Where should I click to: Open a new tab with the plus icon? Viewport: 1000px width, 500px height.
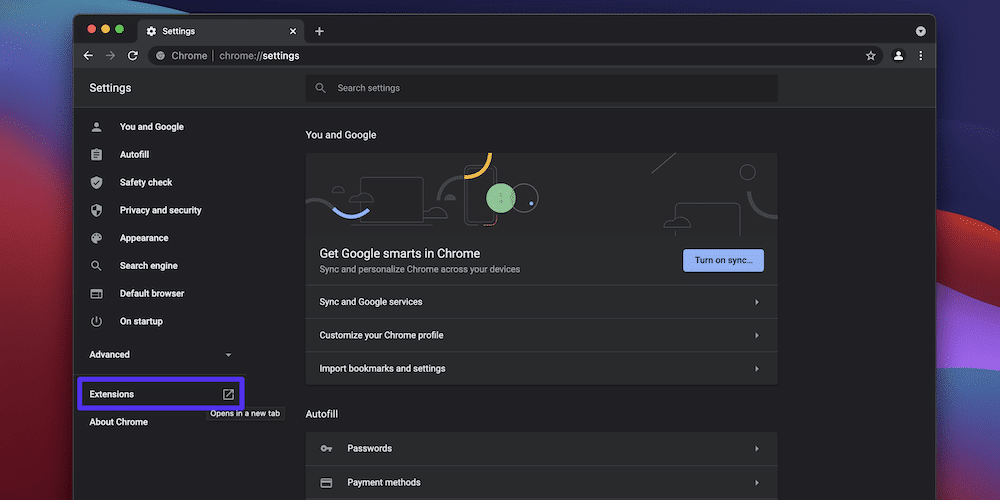320,31
